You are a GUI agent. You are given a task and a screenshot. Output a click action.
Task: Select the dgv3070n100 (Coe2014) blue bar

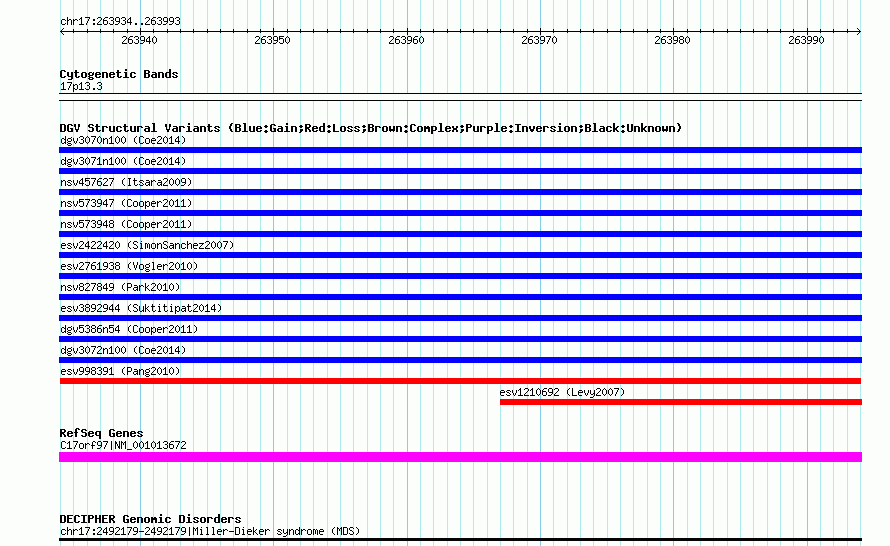click(460, 150)
